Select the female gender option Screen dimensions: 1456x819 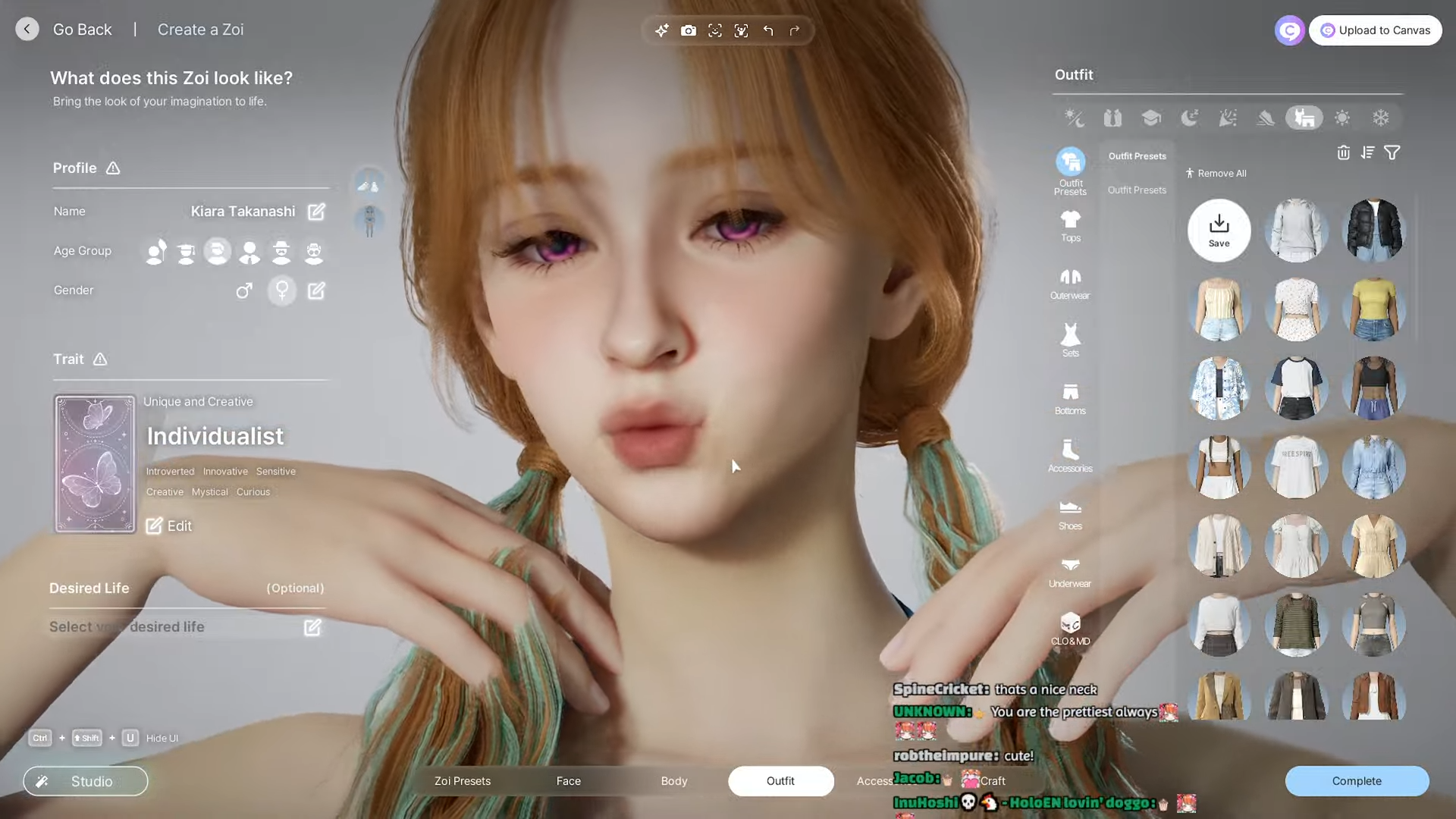pyautogui.click(x=282, y=290)
